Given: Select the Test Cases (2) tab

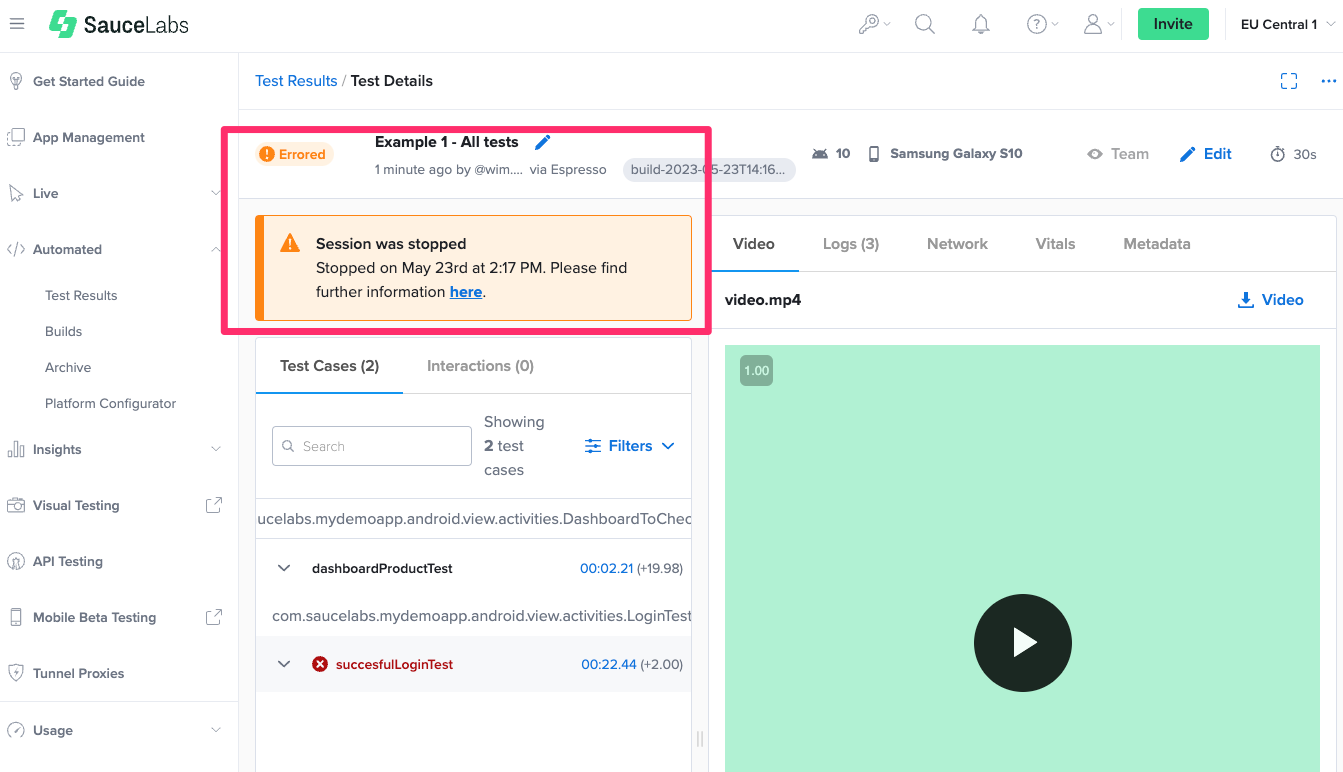Looking at the screenshot, I should [329, 366].
